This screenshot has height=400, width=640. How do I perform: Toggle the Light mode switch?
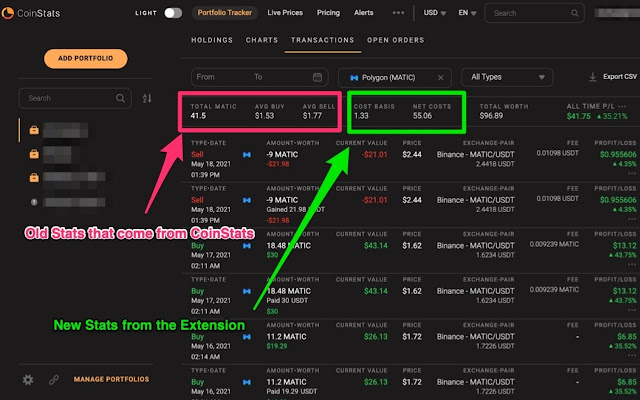click(x=173, y=13)
